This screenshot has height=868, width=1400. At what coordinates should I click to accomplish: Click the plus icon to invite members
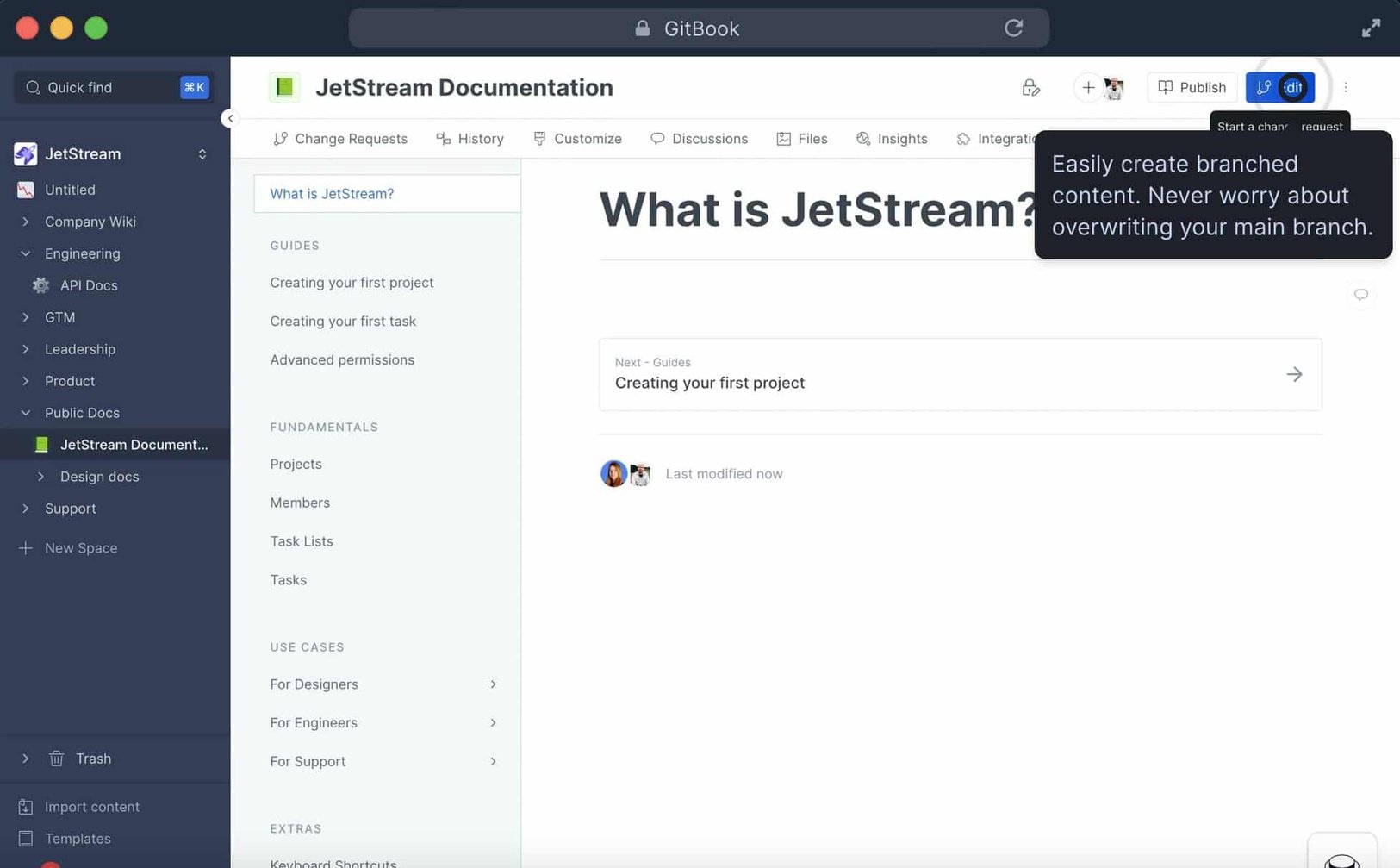[x=1088, y=87]
